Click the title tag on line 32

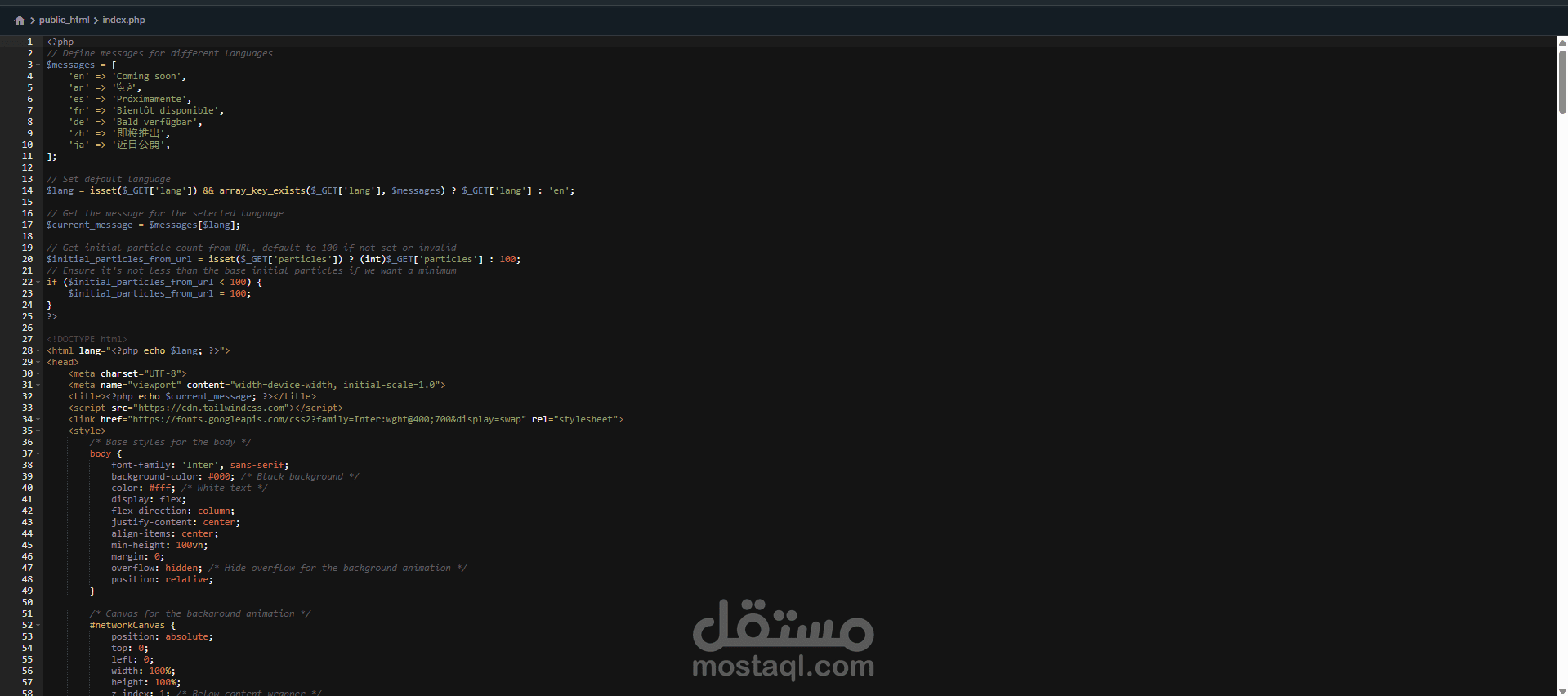[192, 396]
